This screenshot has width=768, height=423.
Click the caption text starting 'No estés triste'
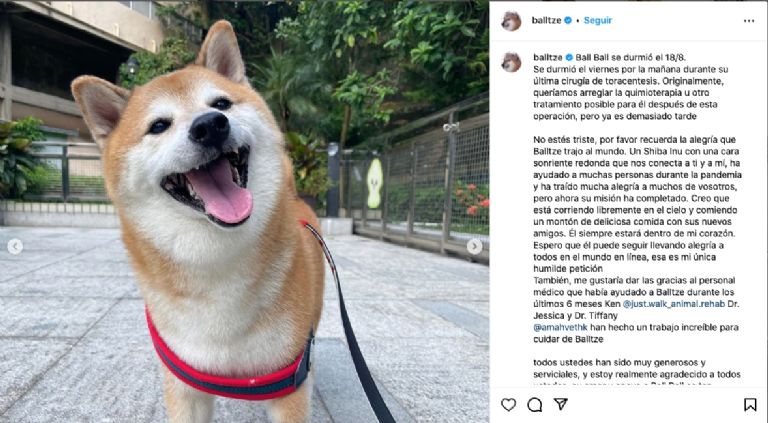(637, 204)
